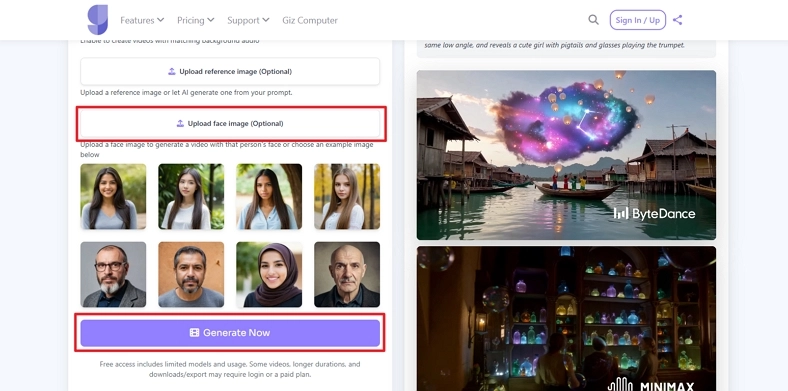
Task: Open the ByteDance galaxy cloud village video
Action: coord(566,155)
